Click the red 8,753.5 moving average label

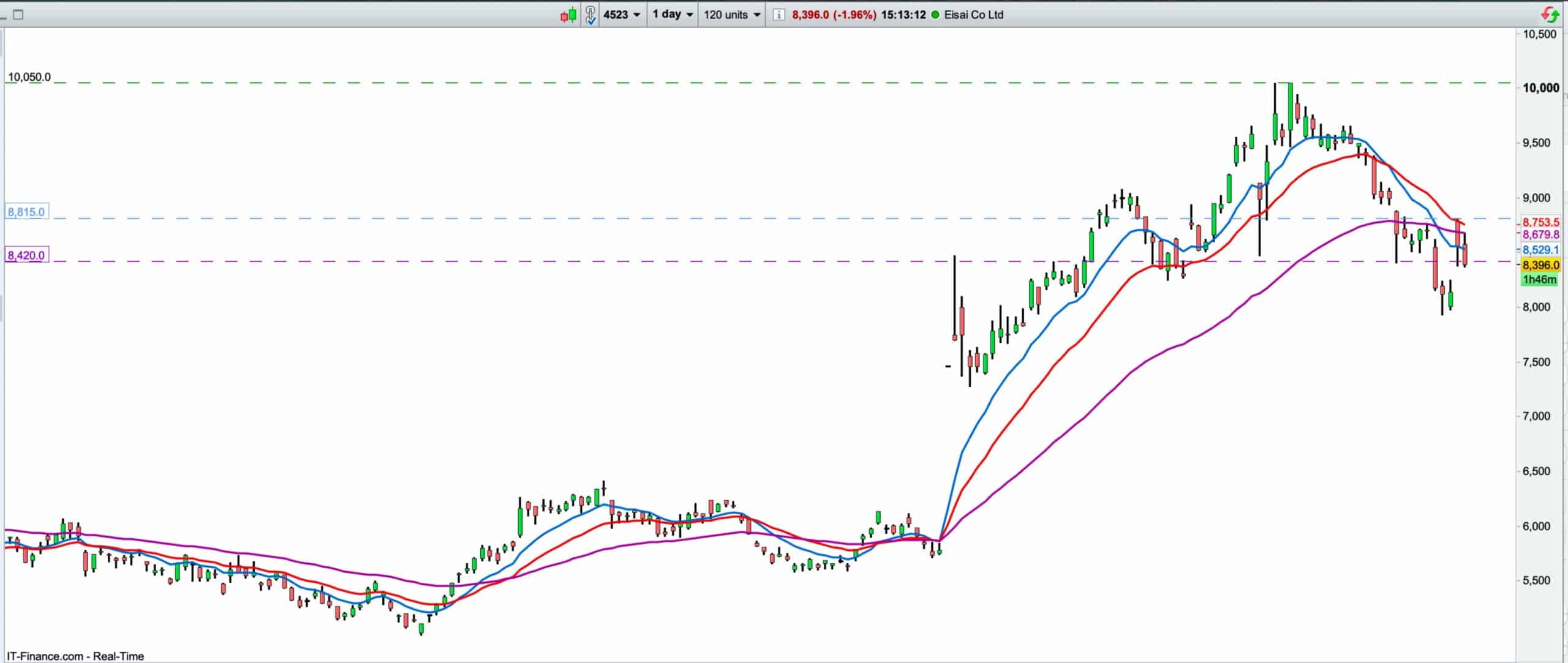1540,222
